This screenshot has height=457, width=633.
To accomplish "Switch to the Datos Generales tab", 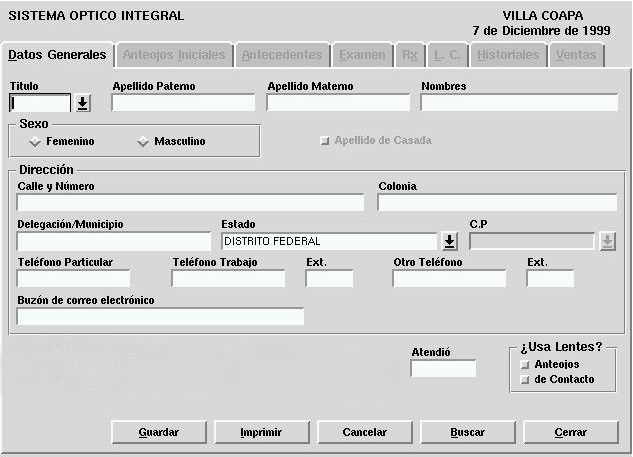I will pos(57,55).
